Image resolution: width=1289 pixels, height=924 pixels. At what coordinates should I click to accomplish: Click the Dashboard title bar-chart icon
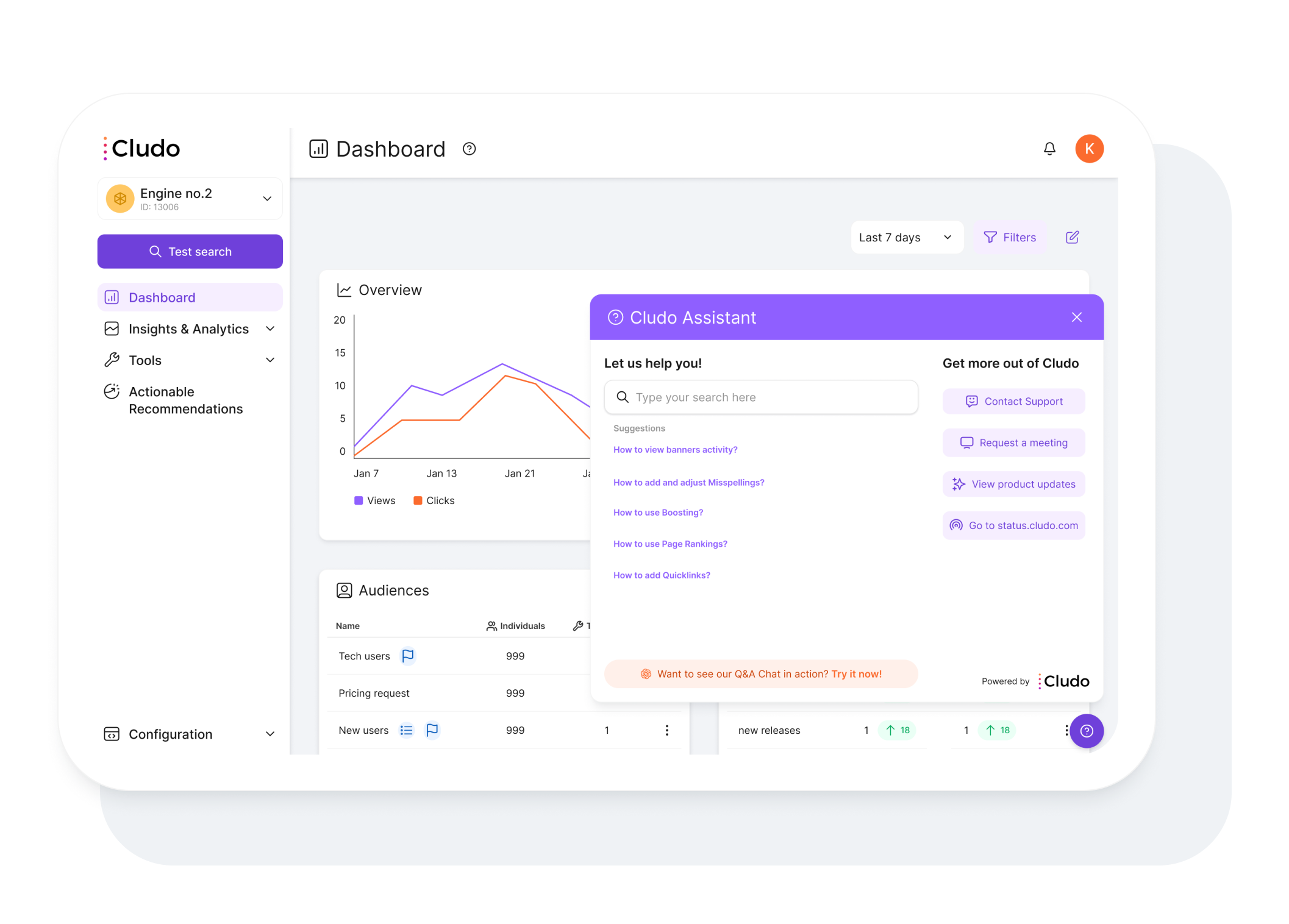[318, 149]
